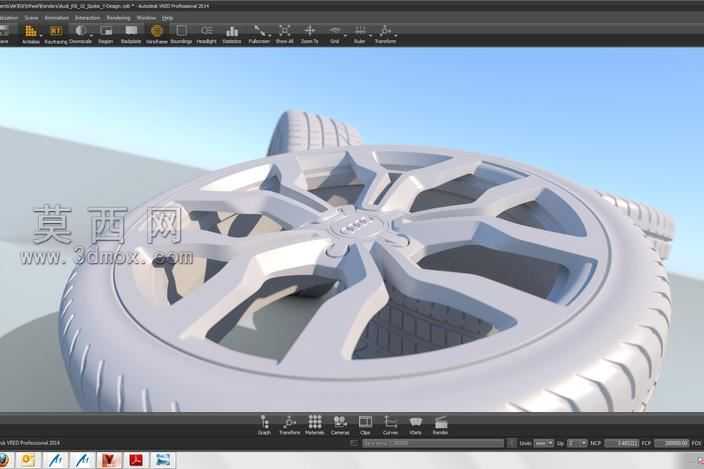Toggle Raytracing mode on toolbar
Screen dimensions: 704x469
[x=56, y=34]
